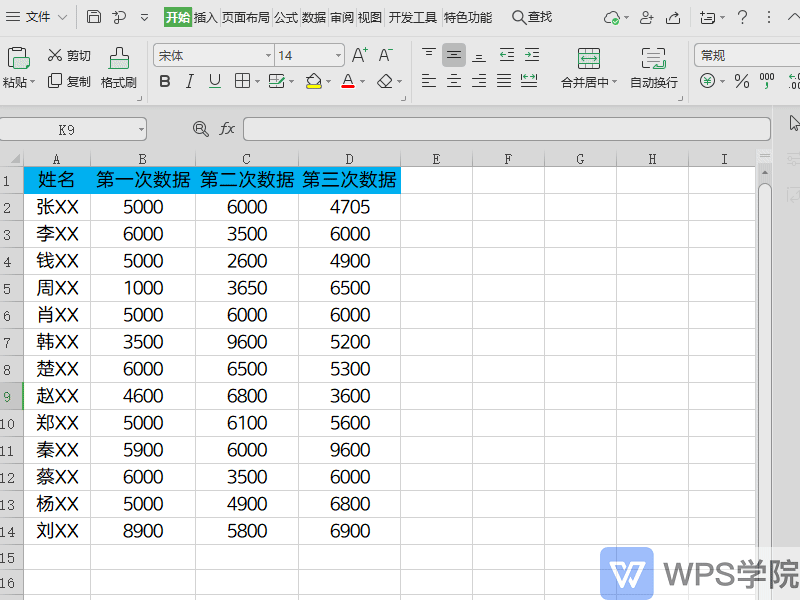This screenshot has height=600, width=800.
Task: Click the eraser clear-format icon
Action: pyautogui.click(x=385, y=82)
